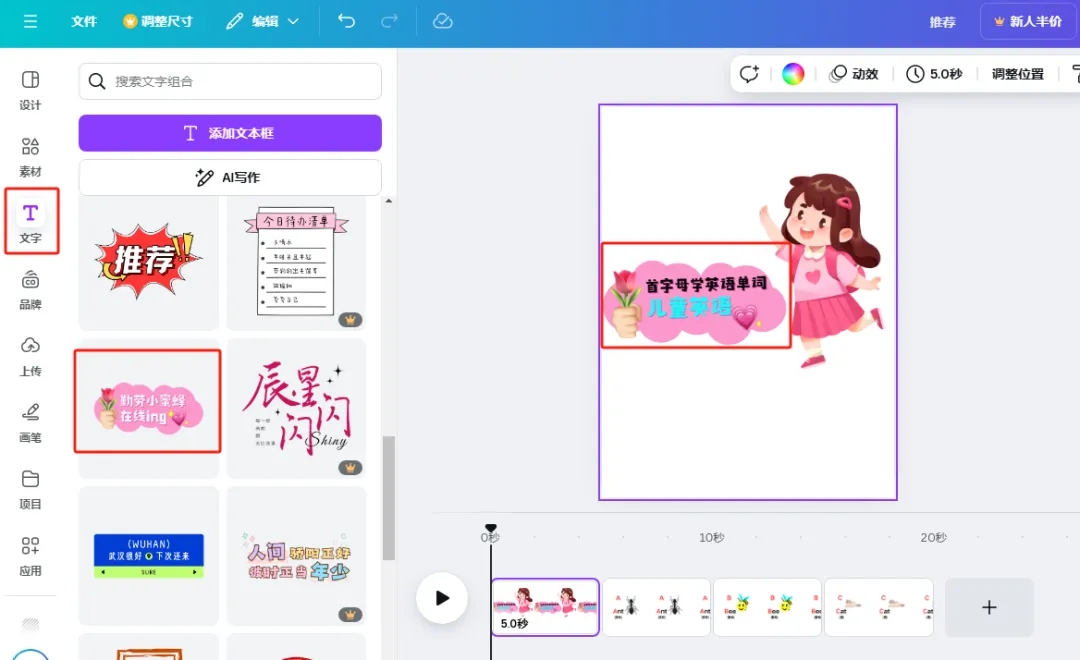Screen dimensions: 1080x660
Task: Click the scroll-up arrow of template list
Action: [x=388, y=201]
